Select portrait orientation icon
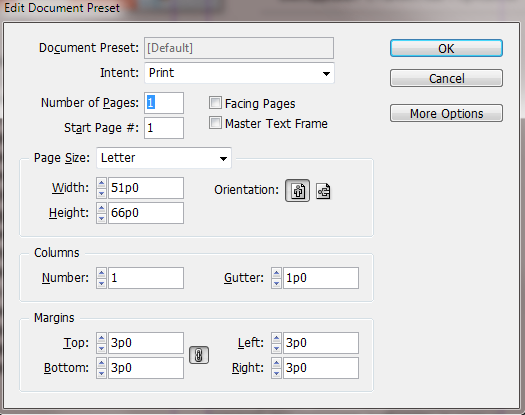This screenshot has width=525, height=415. [297, 191]
